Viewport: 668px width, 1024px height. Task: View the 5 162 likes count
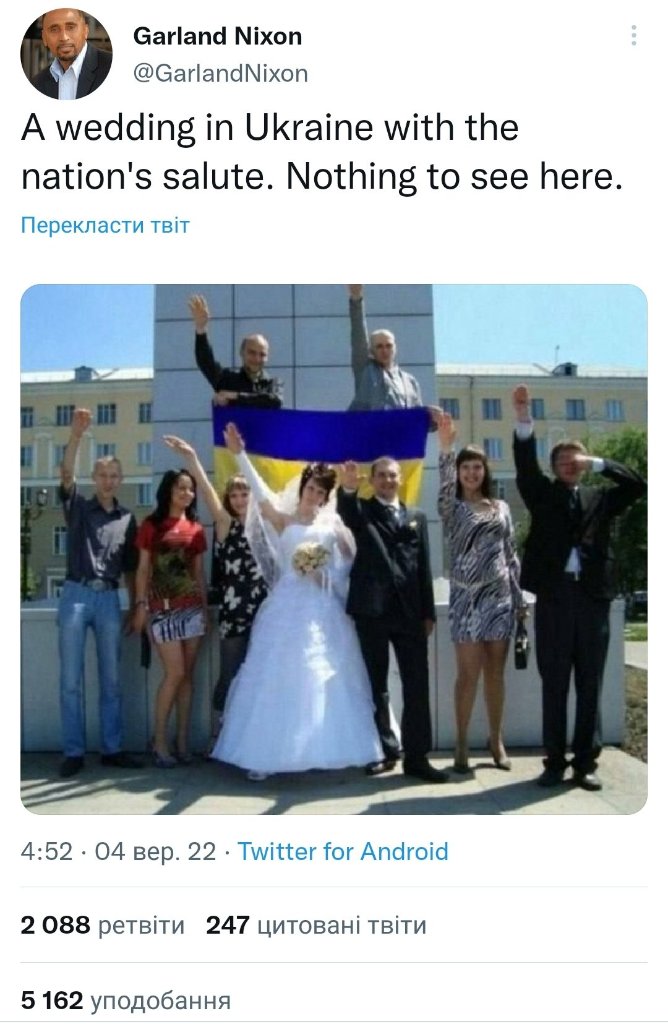tap(52, 1000)
